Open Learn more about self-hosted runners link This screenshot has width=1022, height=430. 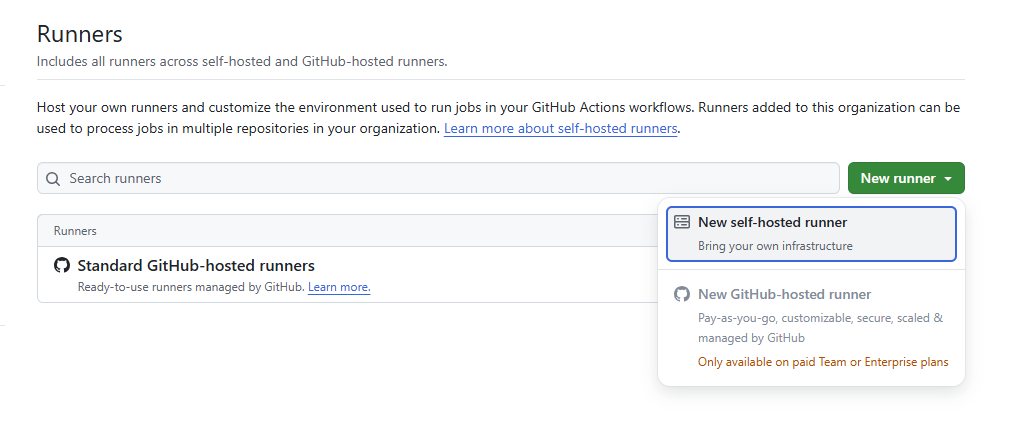pos(561,128)
